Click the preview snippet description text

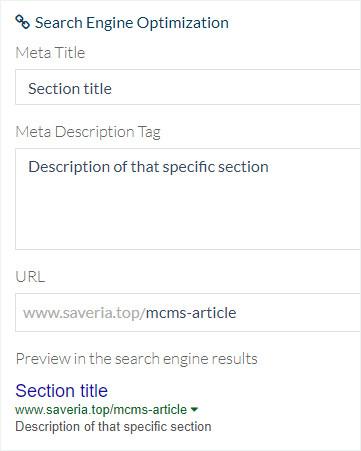coord(113,427)
